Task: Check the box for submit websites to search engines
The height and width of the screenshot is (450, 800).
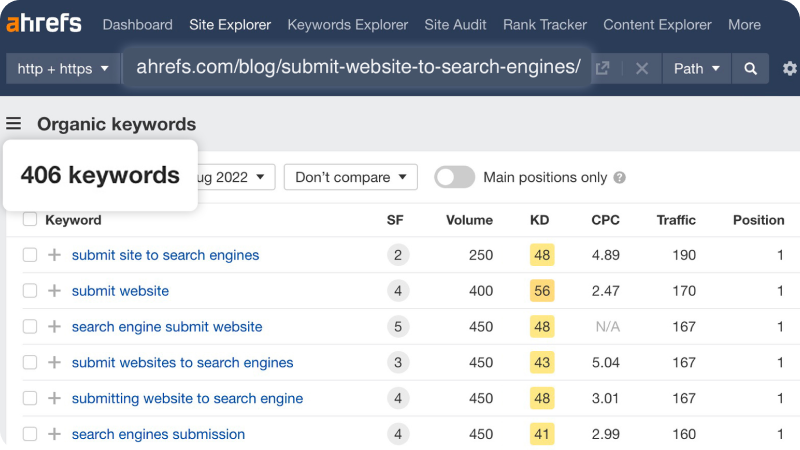Action: tap(30, 362)
